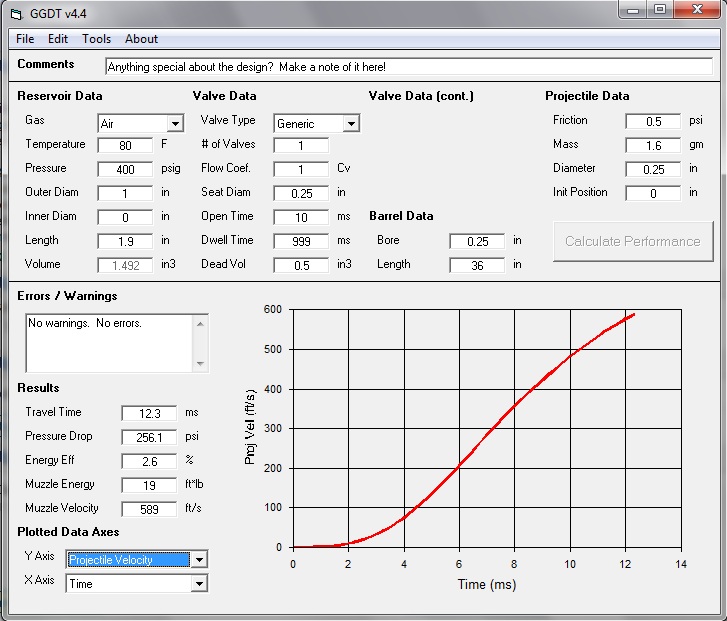Click the barrel Length input field
This screenshot has height=621, width=727.
click(x=476, y=265)
